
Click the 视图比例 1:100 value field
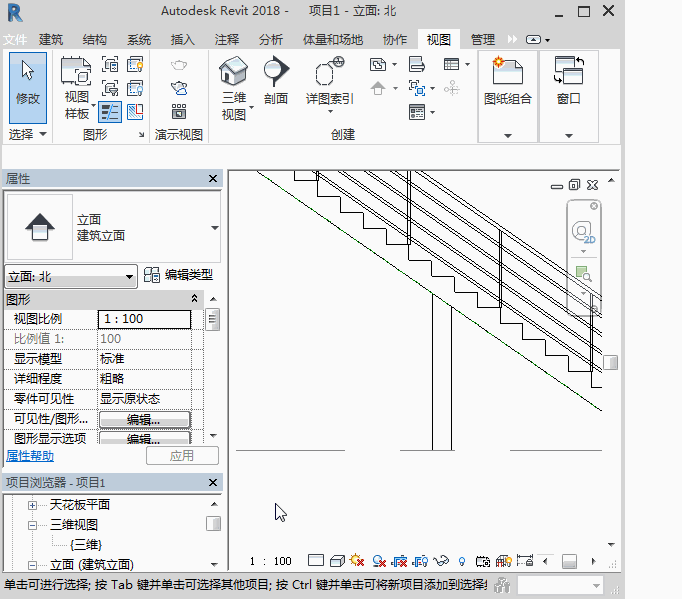(144, 319)
